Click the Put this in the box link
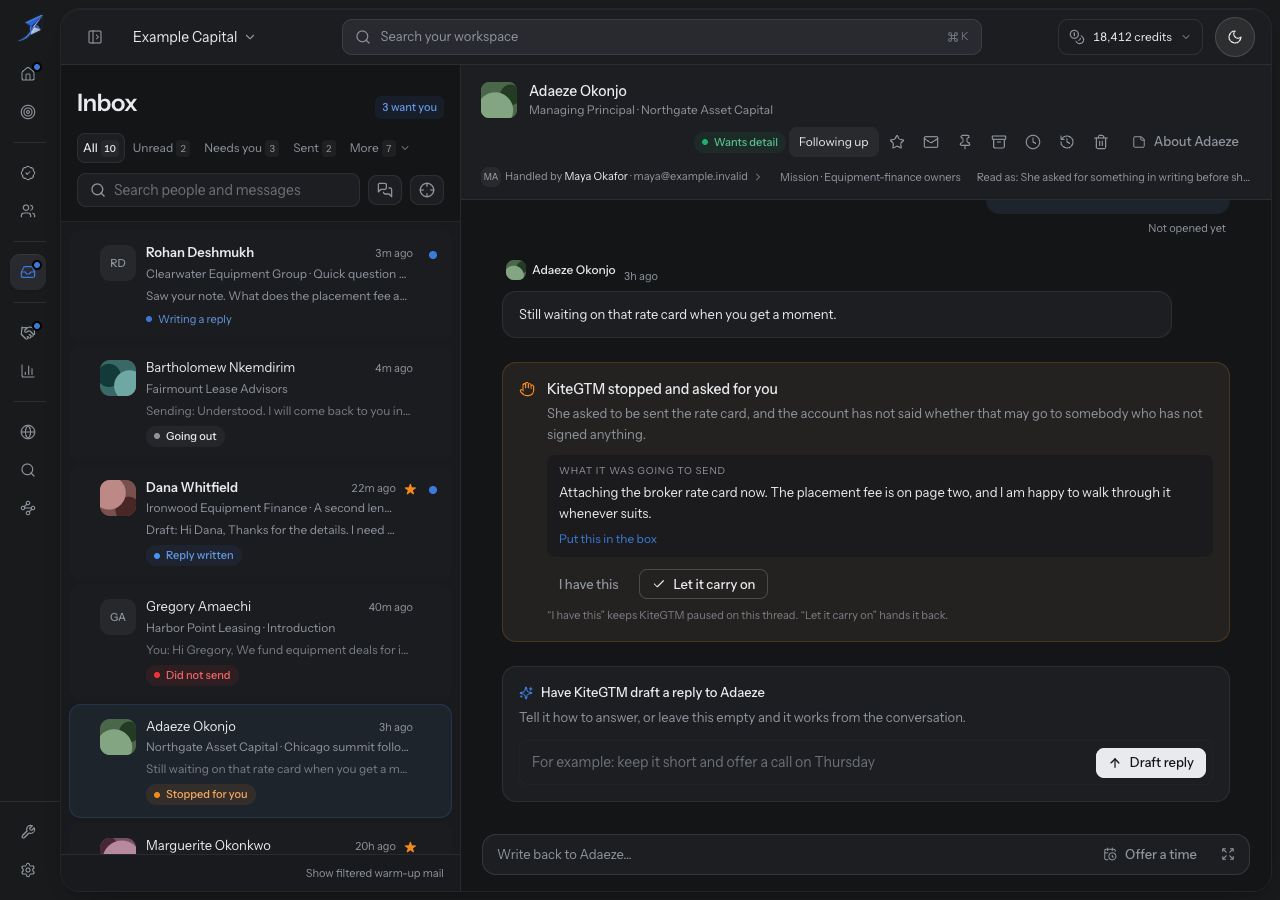 [608, 539]
